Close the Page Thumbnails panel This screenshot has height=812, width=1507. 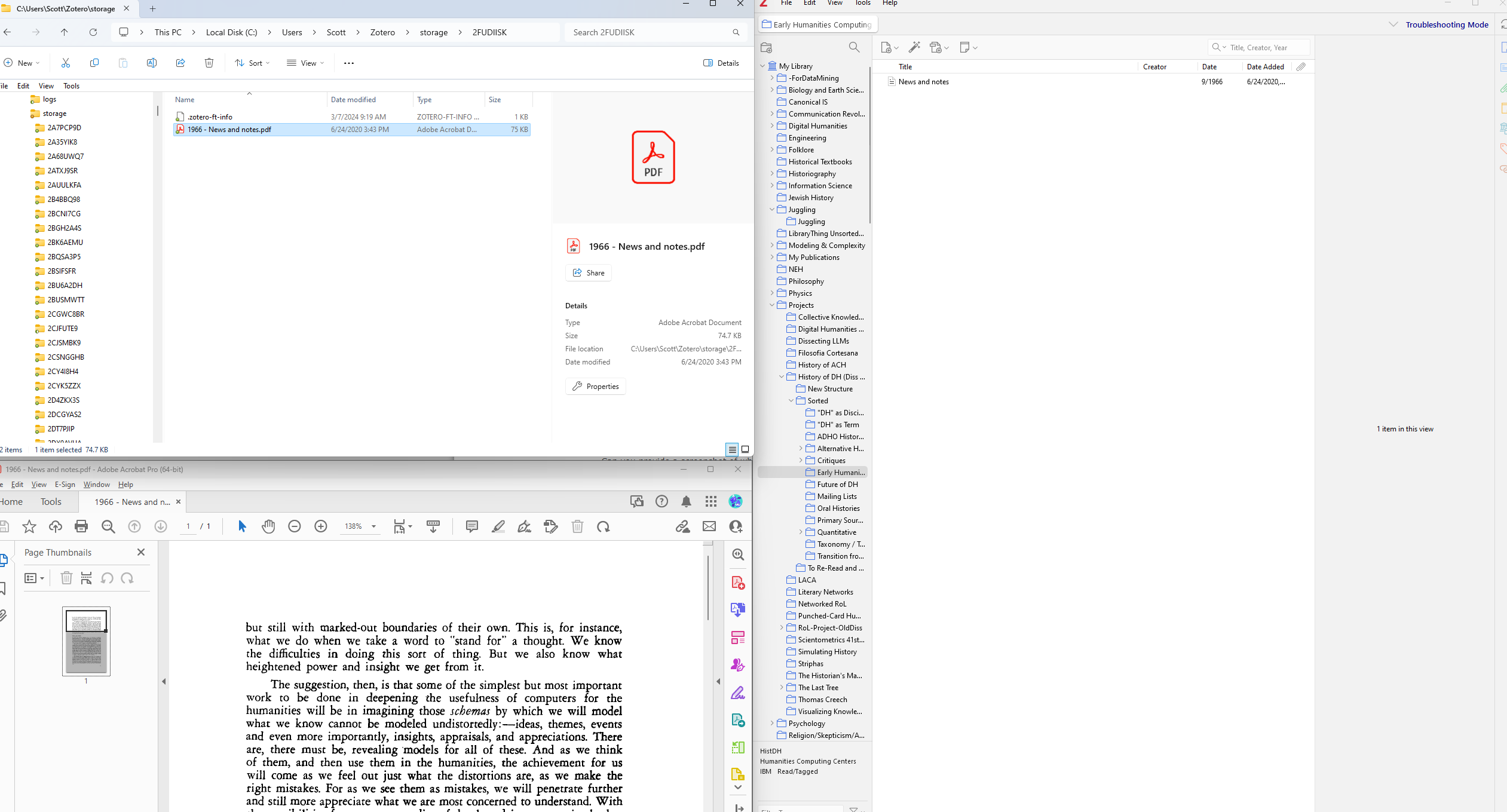(x=141, y=552)
